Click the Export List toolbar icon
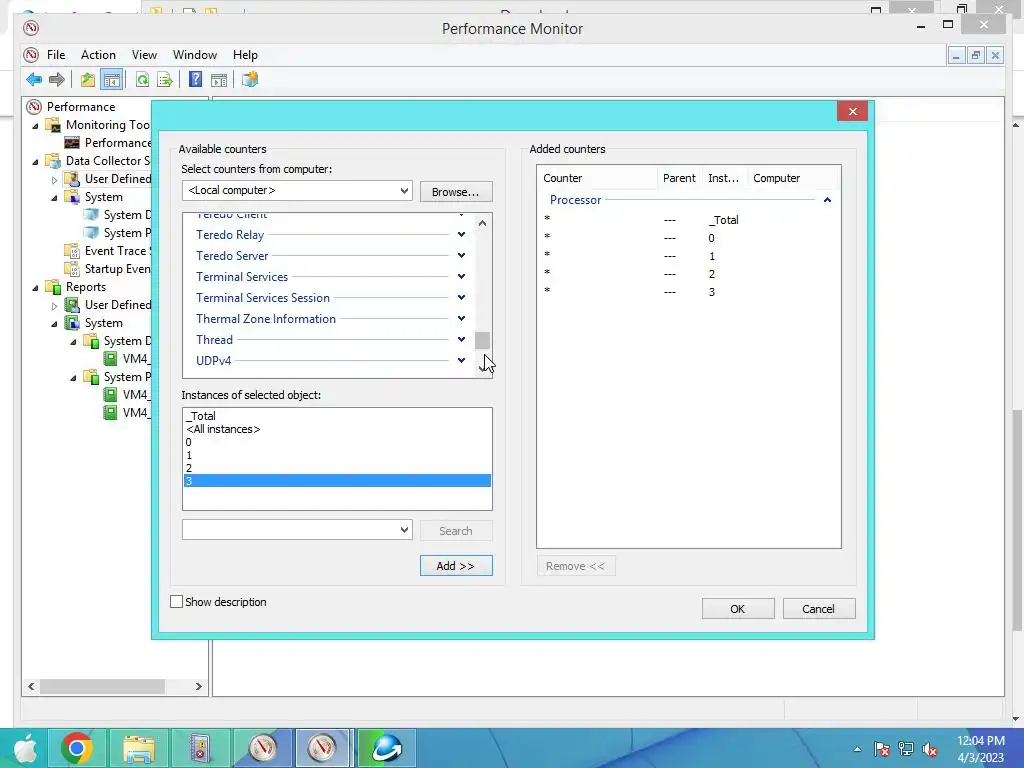The image size is (1024, 768). [165, 80]
